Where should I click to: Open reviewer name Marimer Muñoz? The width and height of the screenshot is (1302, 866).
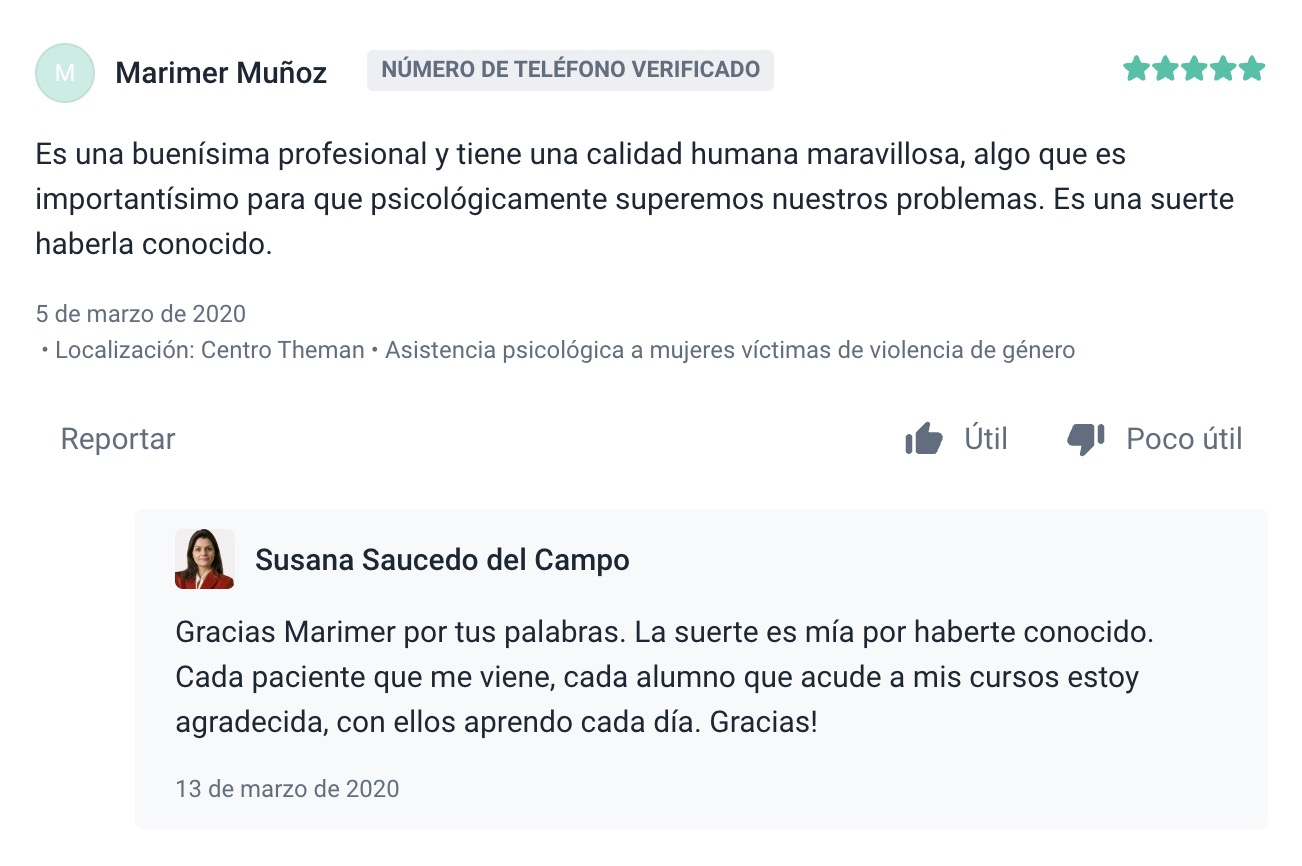click(x=221, y=73)
